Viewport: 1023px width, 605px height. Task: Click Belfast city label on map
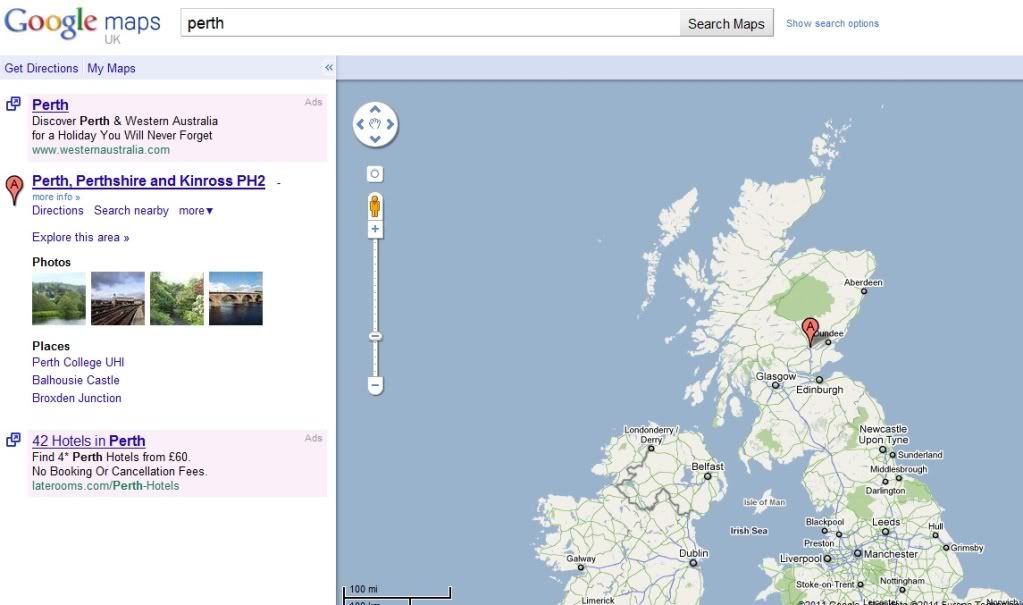[707, 467]
